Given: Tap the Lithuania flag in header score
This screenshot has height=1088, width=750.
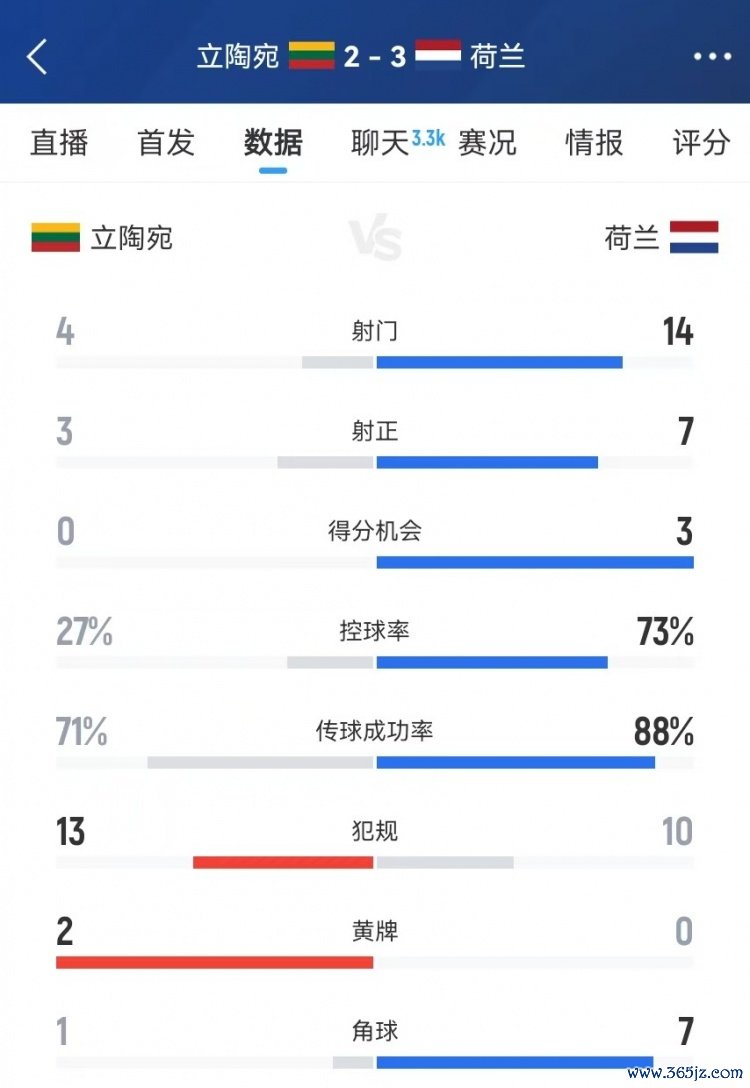Looking at the screenshot, I should [311, 55].
